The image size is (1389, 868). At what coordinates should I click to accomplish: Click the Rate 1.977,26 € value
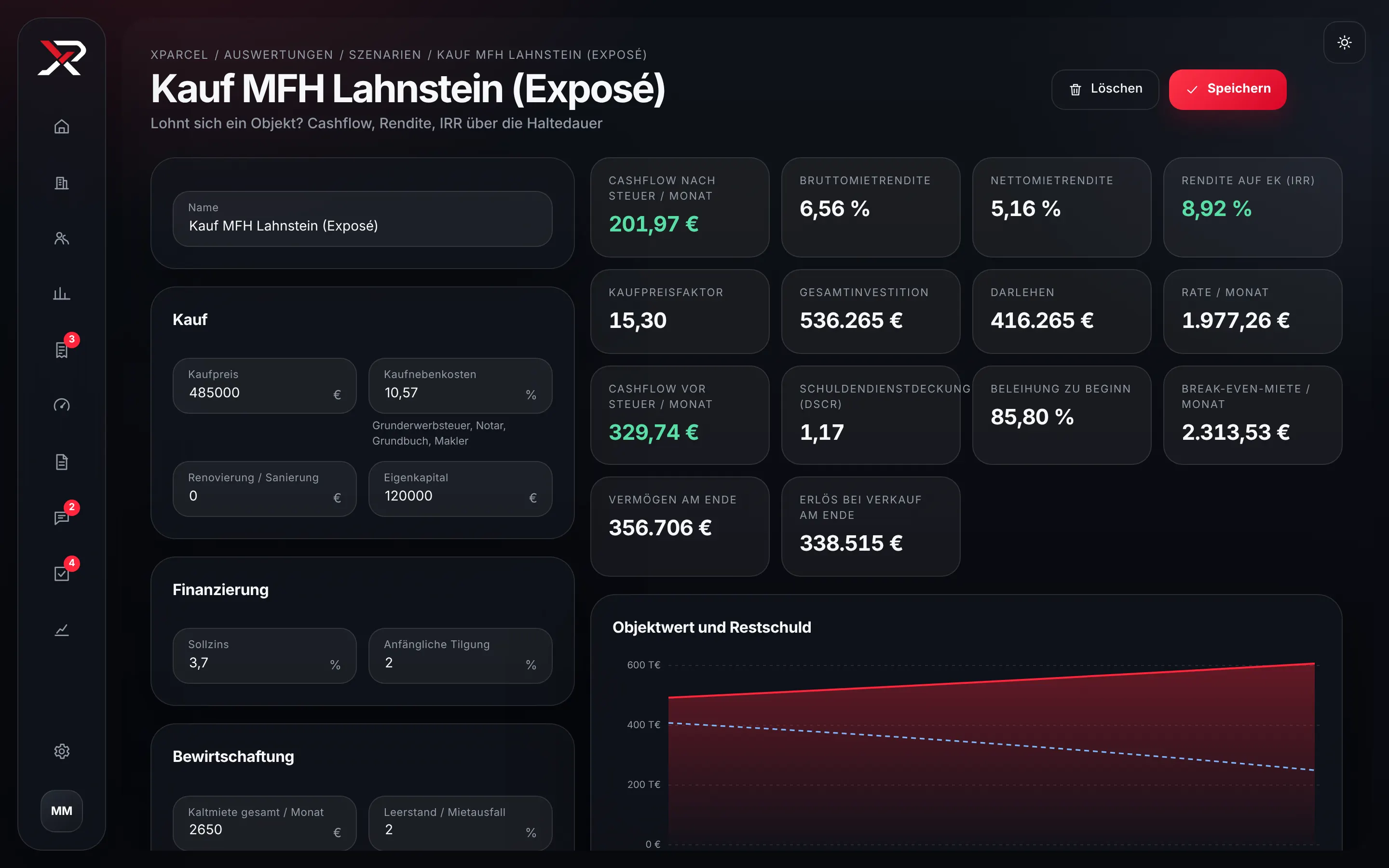click(x=1236, y=320)
